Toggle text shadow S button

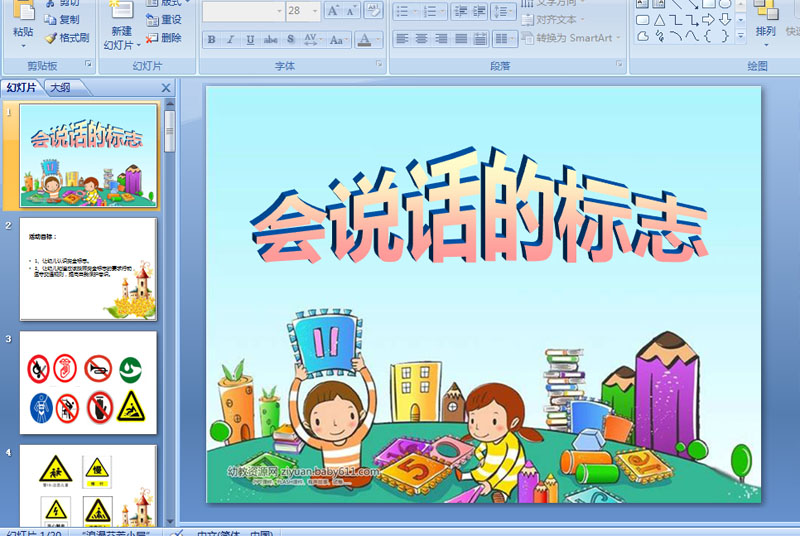click(290, 39)
